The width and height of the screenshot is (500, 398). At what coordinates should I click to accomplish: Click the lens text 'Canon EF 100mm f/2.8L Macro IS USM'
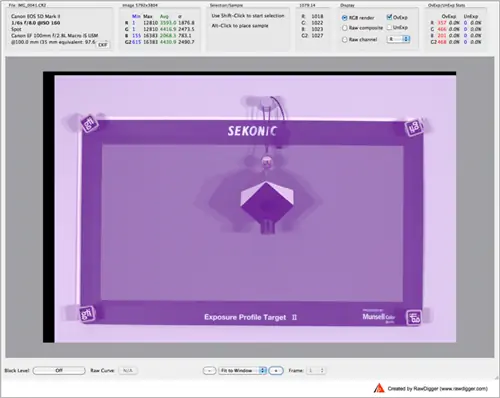[55, 35]
